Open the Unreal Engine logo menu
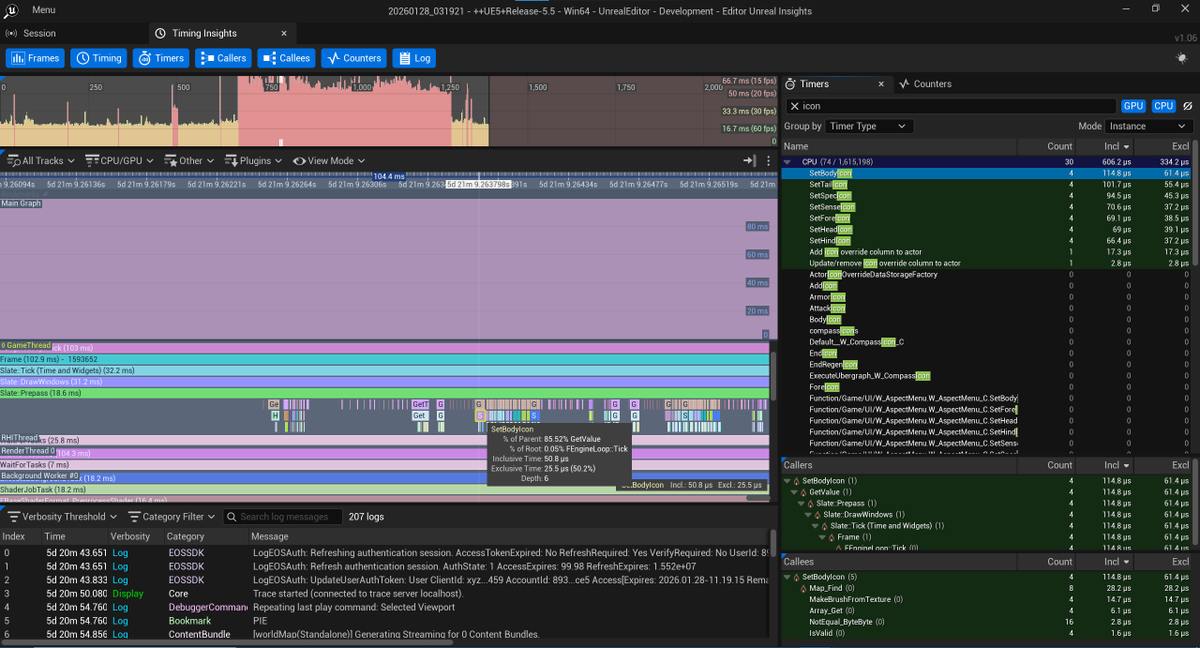This screenshot has width=1200, height=648. pos(11,10)
